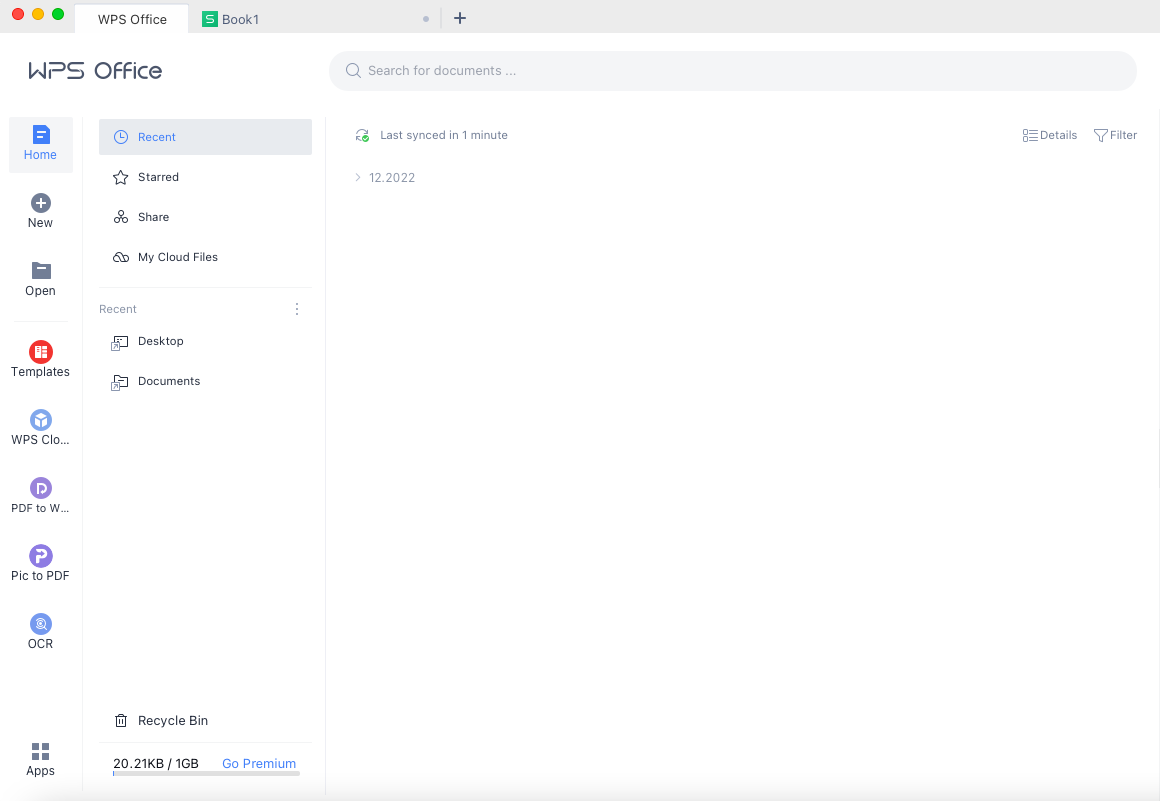Viewport: 1160px width, 801px height.
Task: Click the magnifier icon in search bar
Action: (x=354, y=71)
